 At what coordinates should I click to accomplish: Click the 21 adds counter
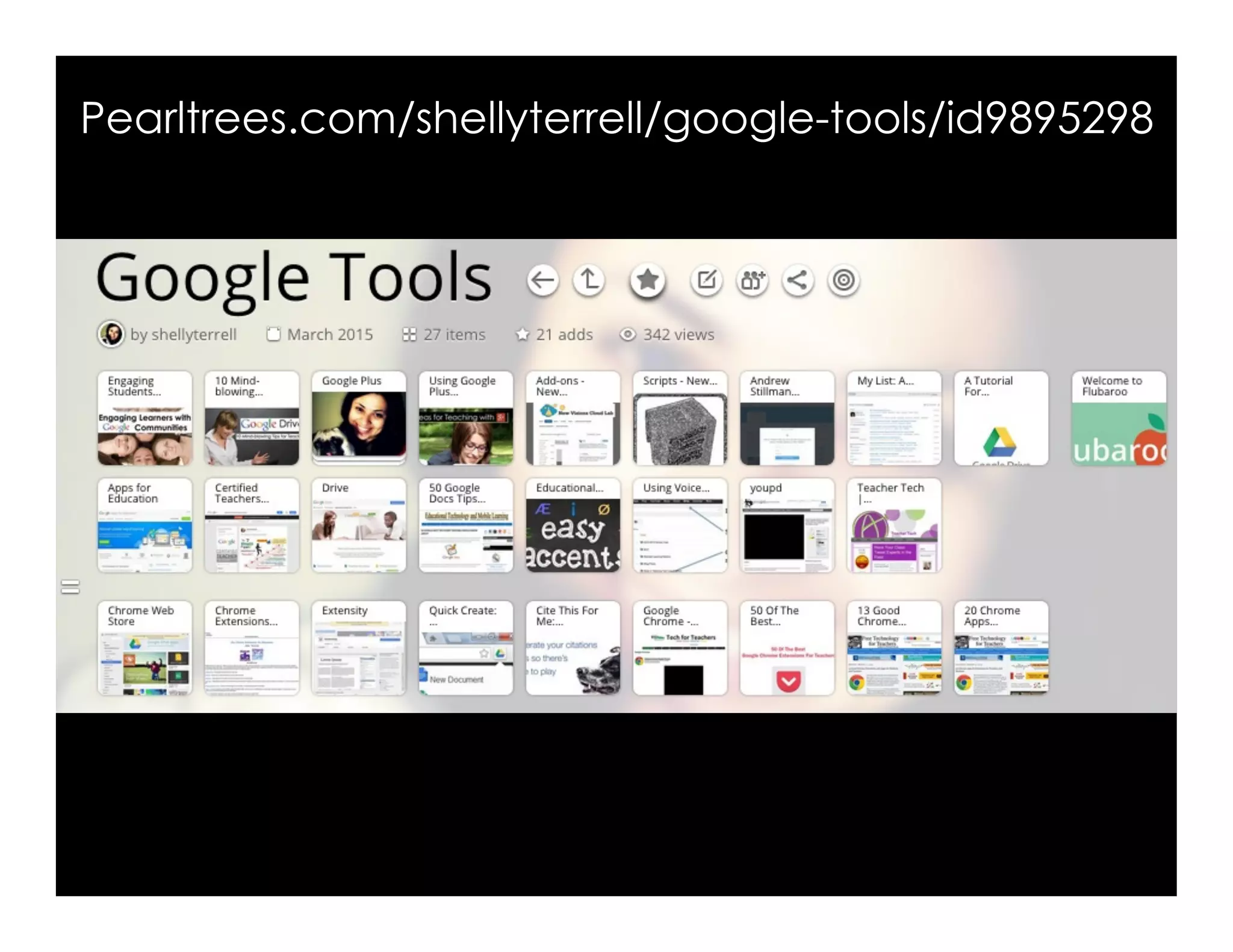(x=564, y=335)
